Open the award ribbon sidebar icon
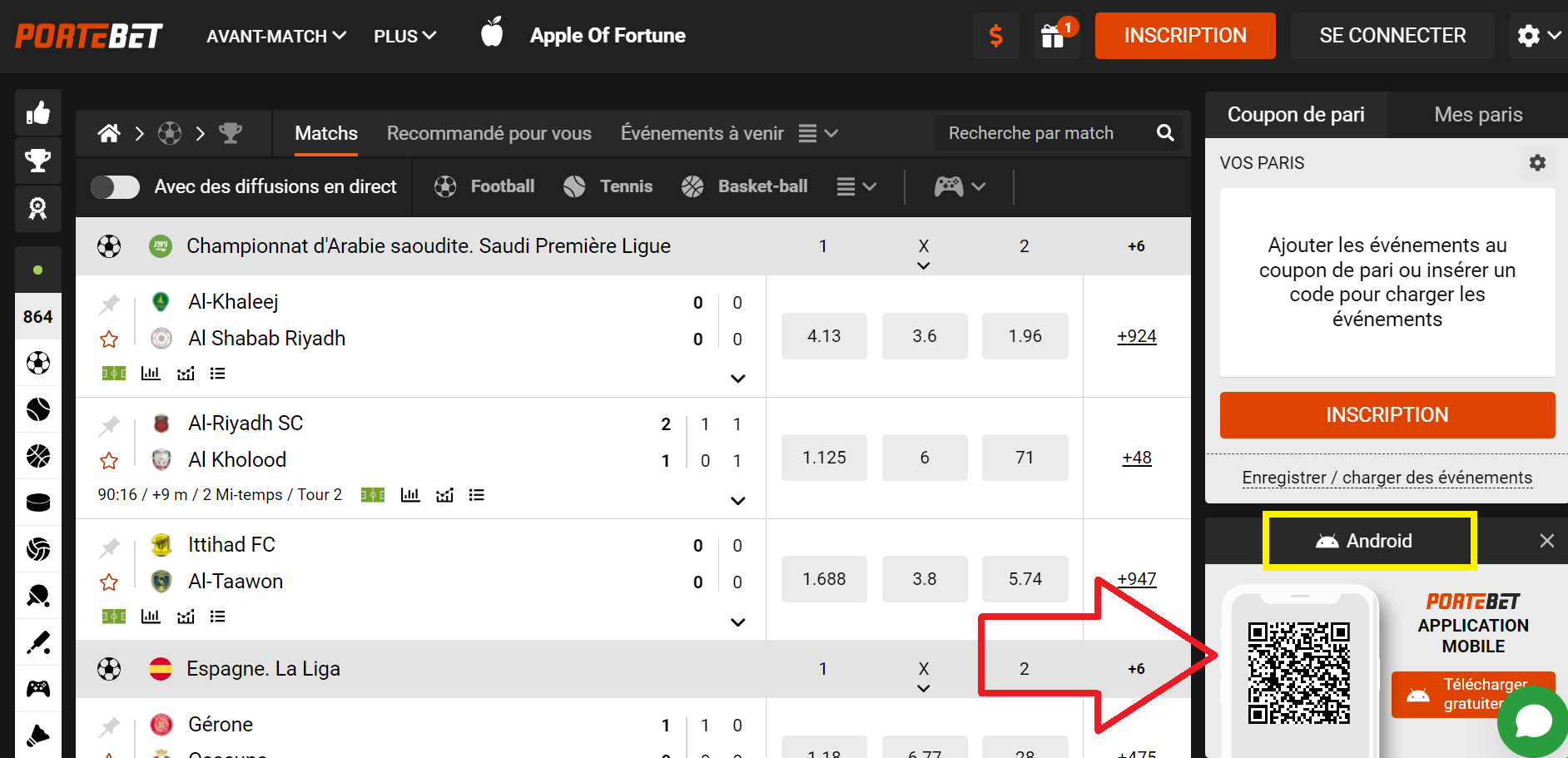The height and width of the screenshot is (758, 1568). pyautogui.click(x=38, y=208)
